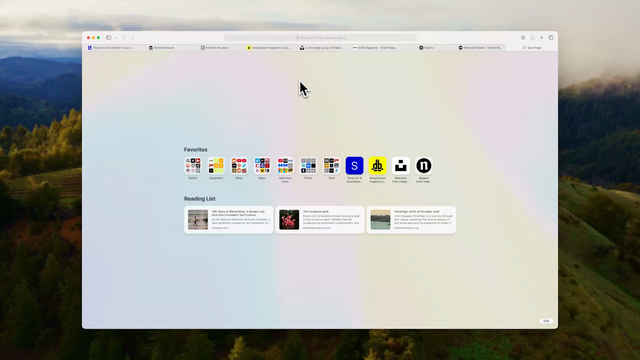Click the Favorites heading
The image size is (640, 360).
pyautogui.click(x=196, y=149)
